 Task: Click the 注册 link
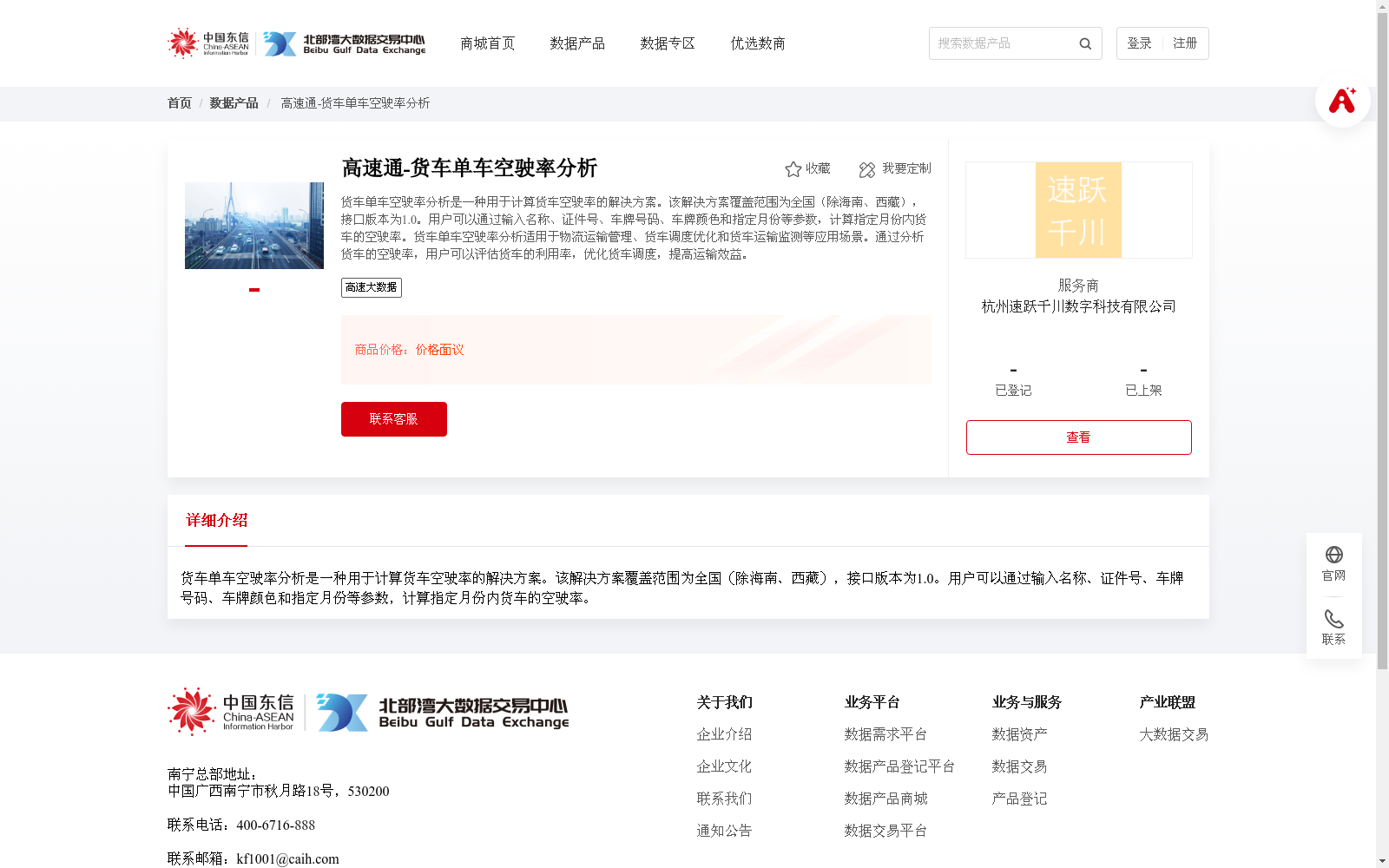[x=1186, y=43]
